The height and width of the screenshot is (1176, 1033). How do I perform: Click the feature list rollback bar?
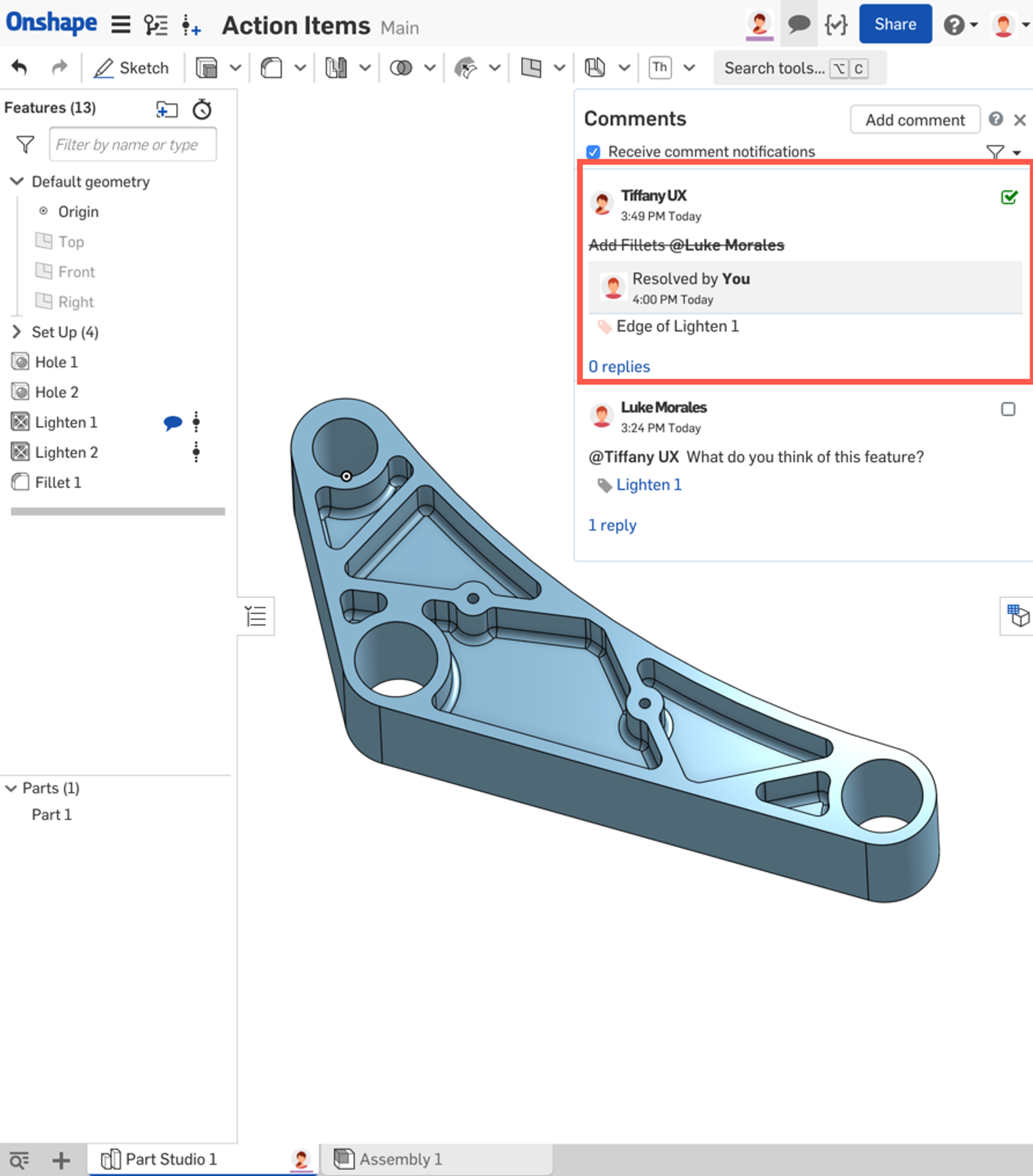click(118, 511)
